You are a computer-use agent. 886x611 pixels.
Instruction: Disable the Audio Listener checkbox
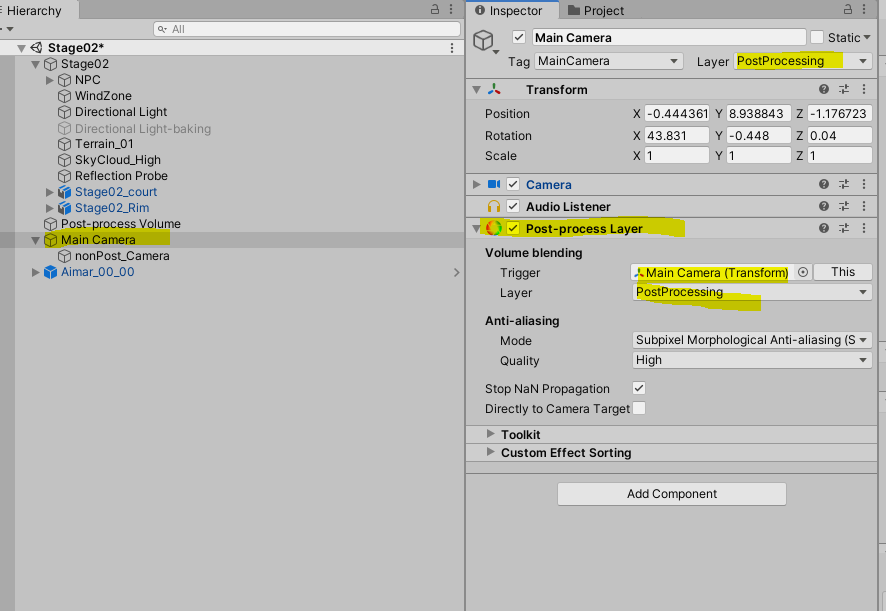point(513,206)
